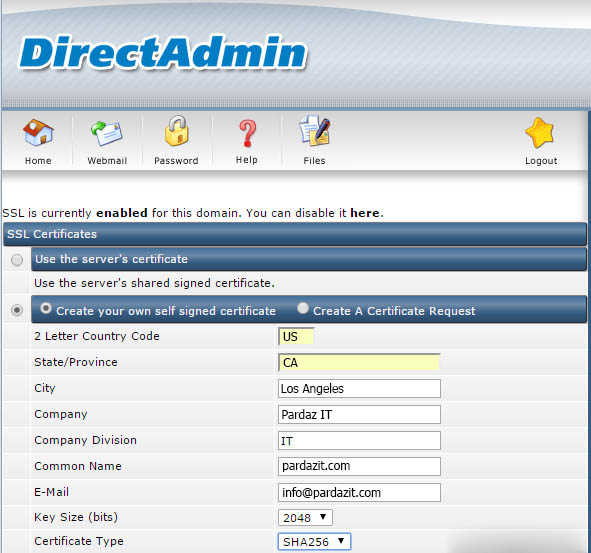Click the Password padlock icon
The height and width of the screenshot is (553, 591).
tap(176, 131)
